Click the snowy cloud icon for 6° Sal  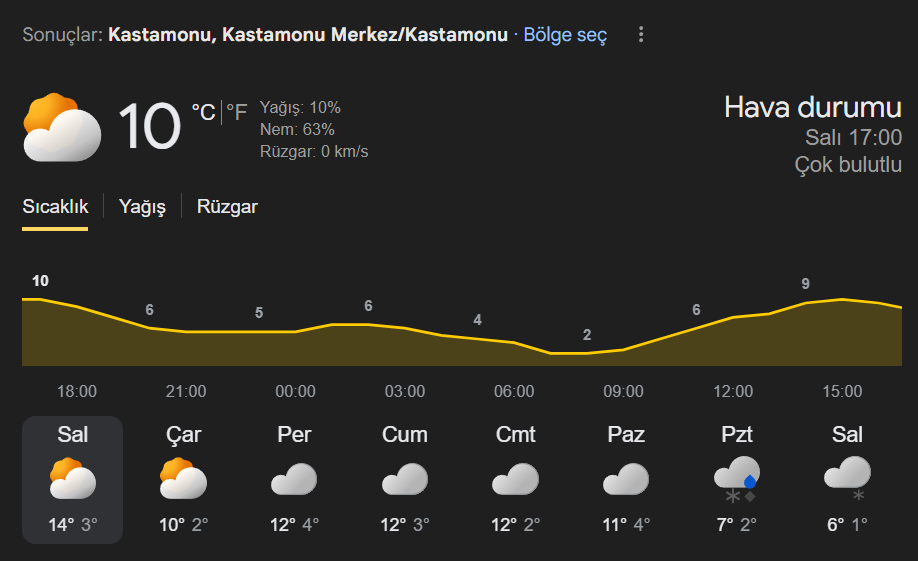(847, 476)
